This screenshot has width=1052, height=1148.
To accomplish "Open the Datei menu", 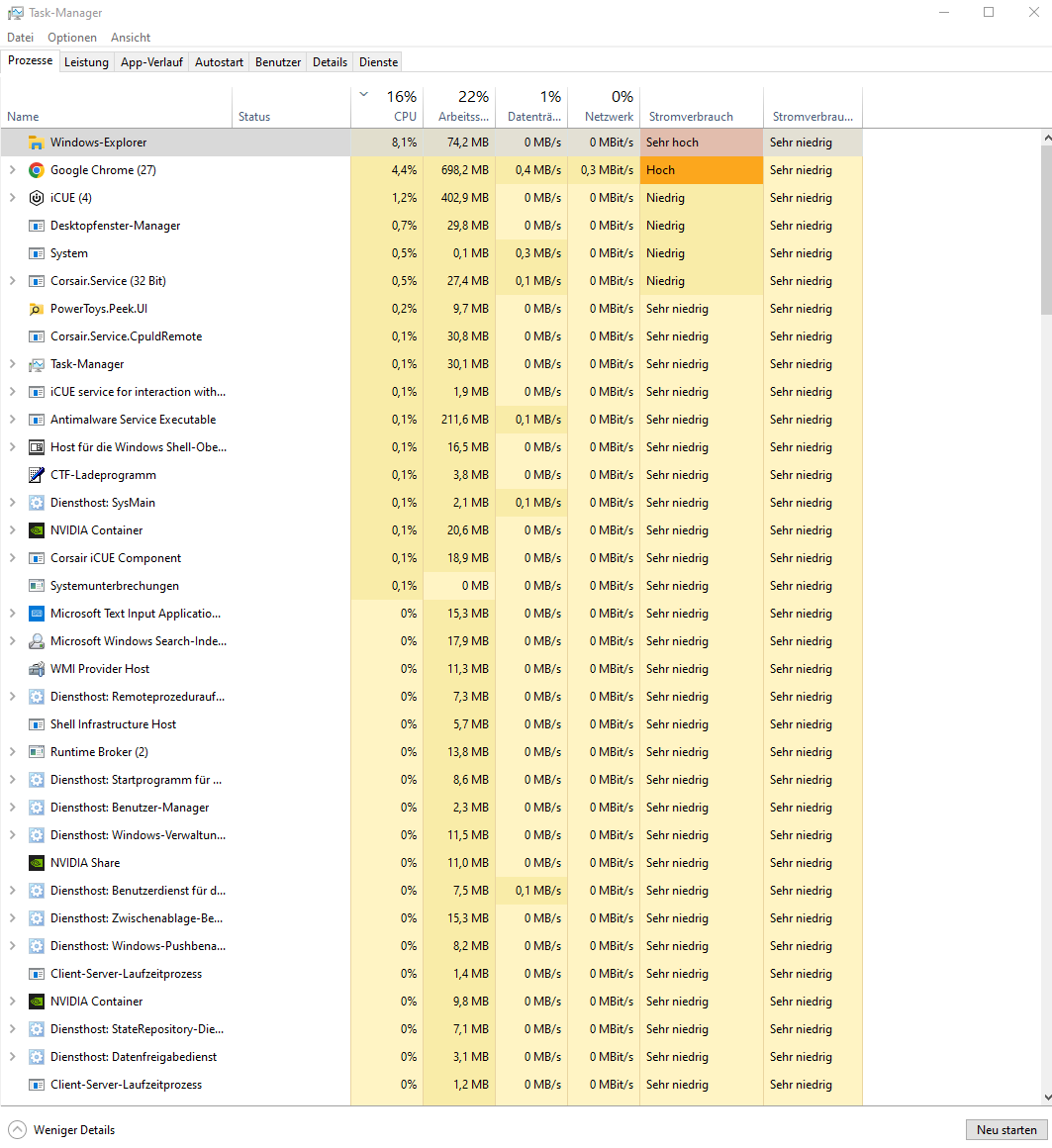I will click(x=21, y=38).
